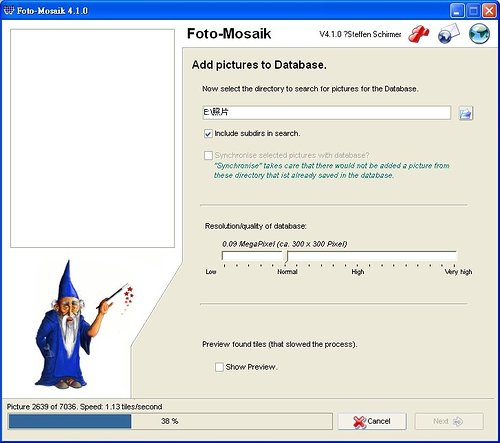Click the '0.09 MegaPixel' resolution text

point(284,244)
